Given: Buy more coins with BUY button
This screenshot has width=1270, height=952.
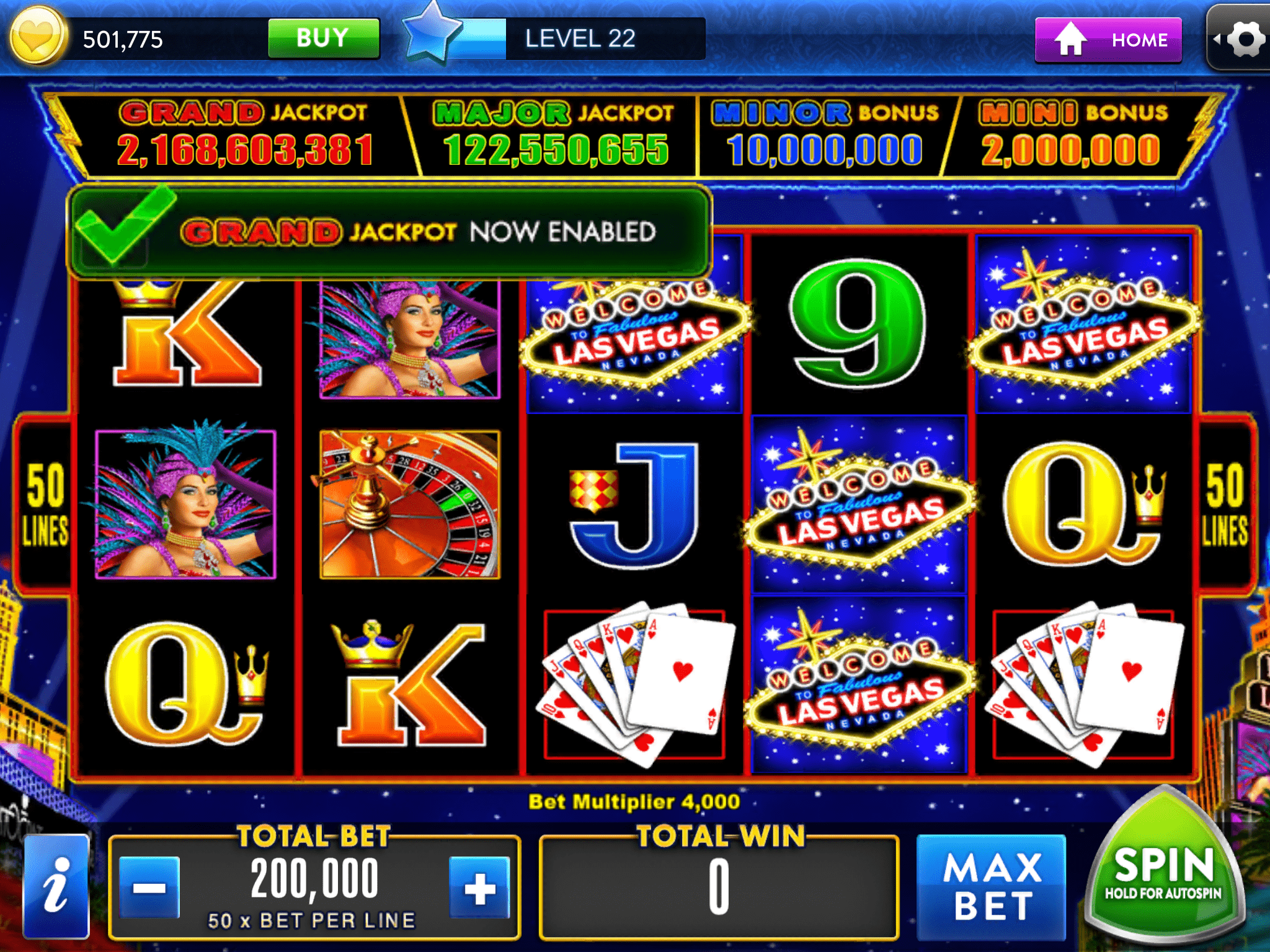Looking at the screenshot, I should click(323, 38).
